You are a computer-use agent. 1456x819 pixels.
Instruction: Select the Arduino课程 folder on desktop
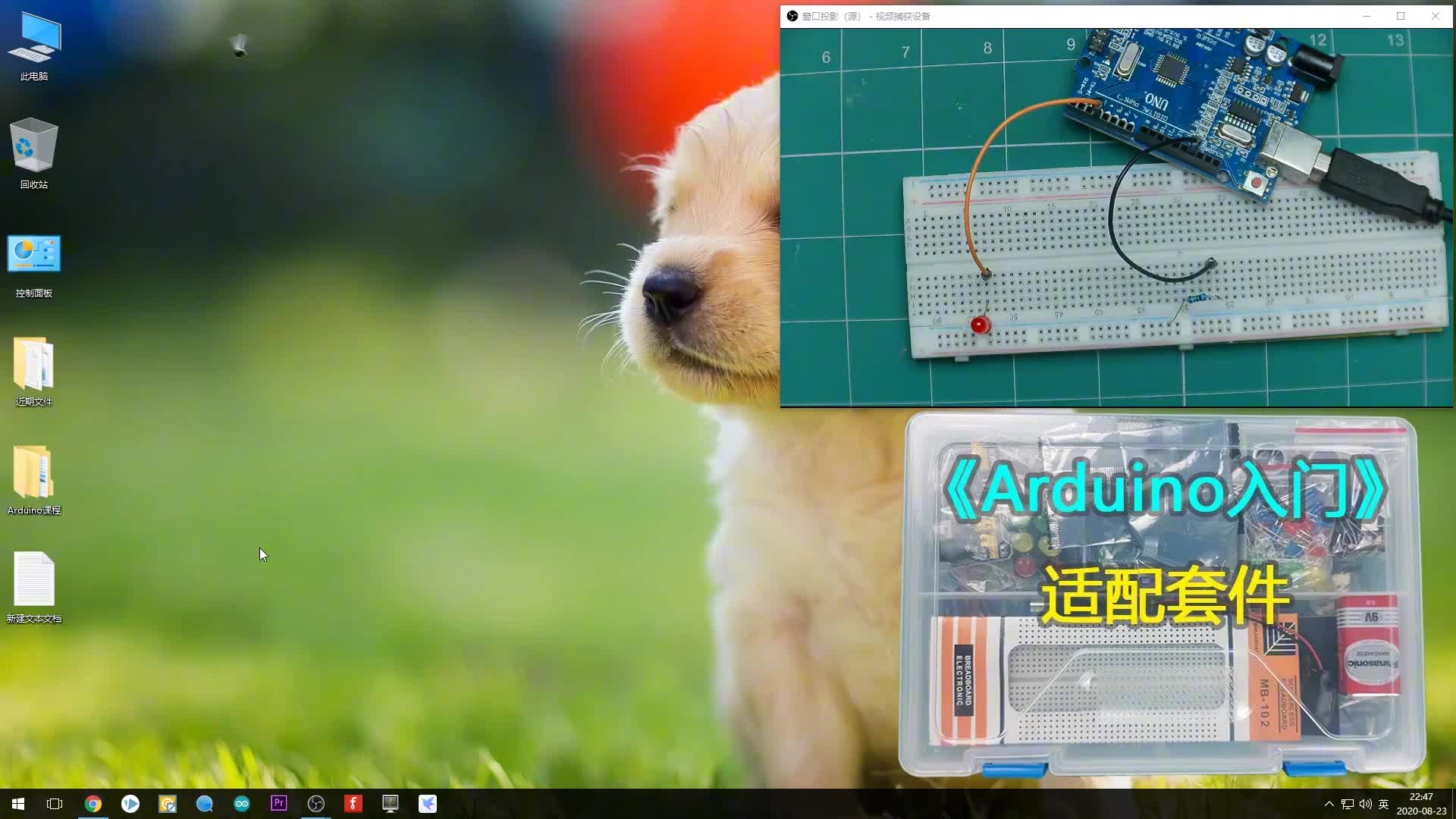[x=34, y=481]
